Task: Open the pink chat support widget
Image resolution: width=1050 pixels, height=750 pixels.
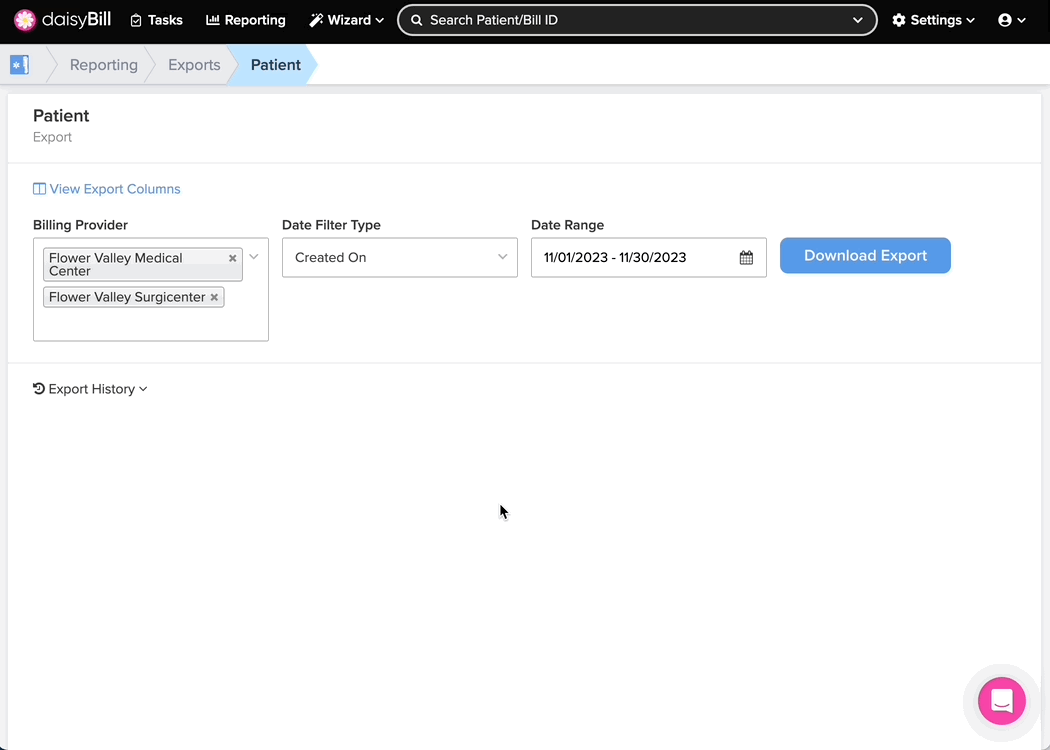Action: 1002,701
